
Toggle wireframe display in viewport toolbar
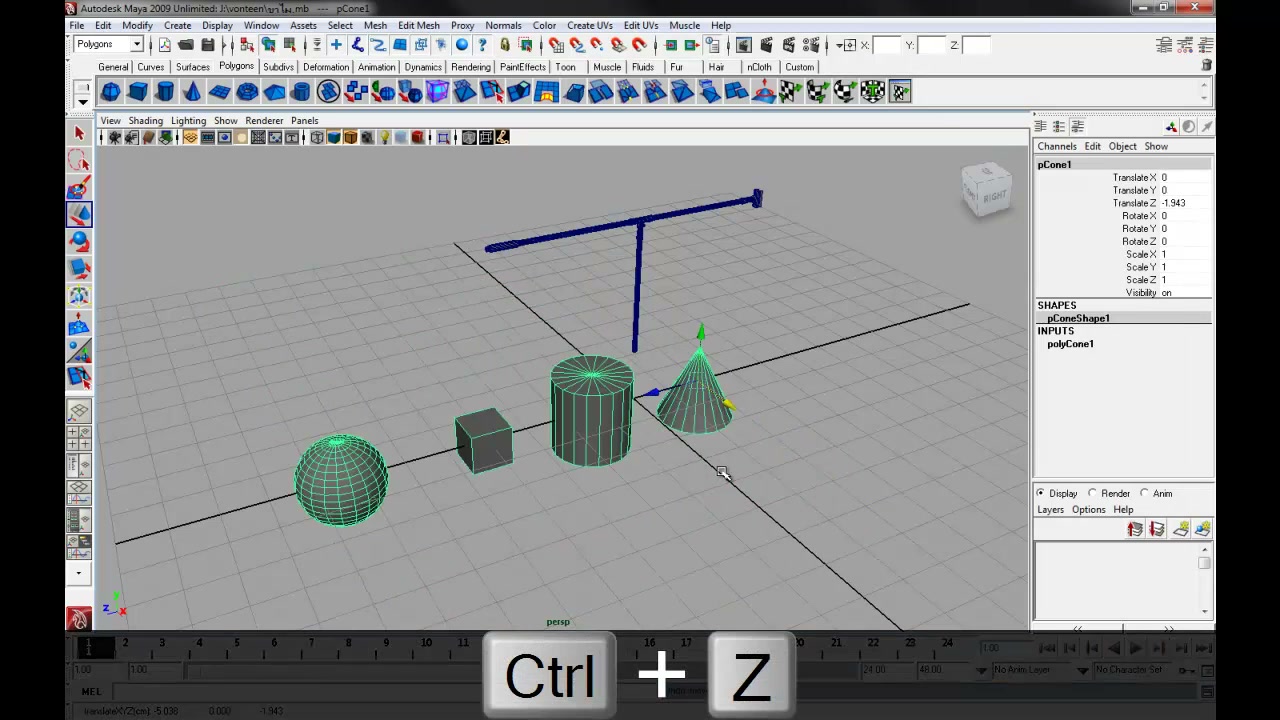317,137
